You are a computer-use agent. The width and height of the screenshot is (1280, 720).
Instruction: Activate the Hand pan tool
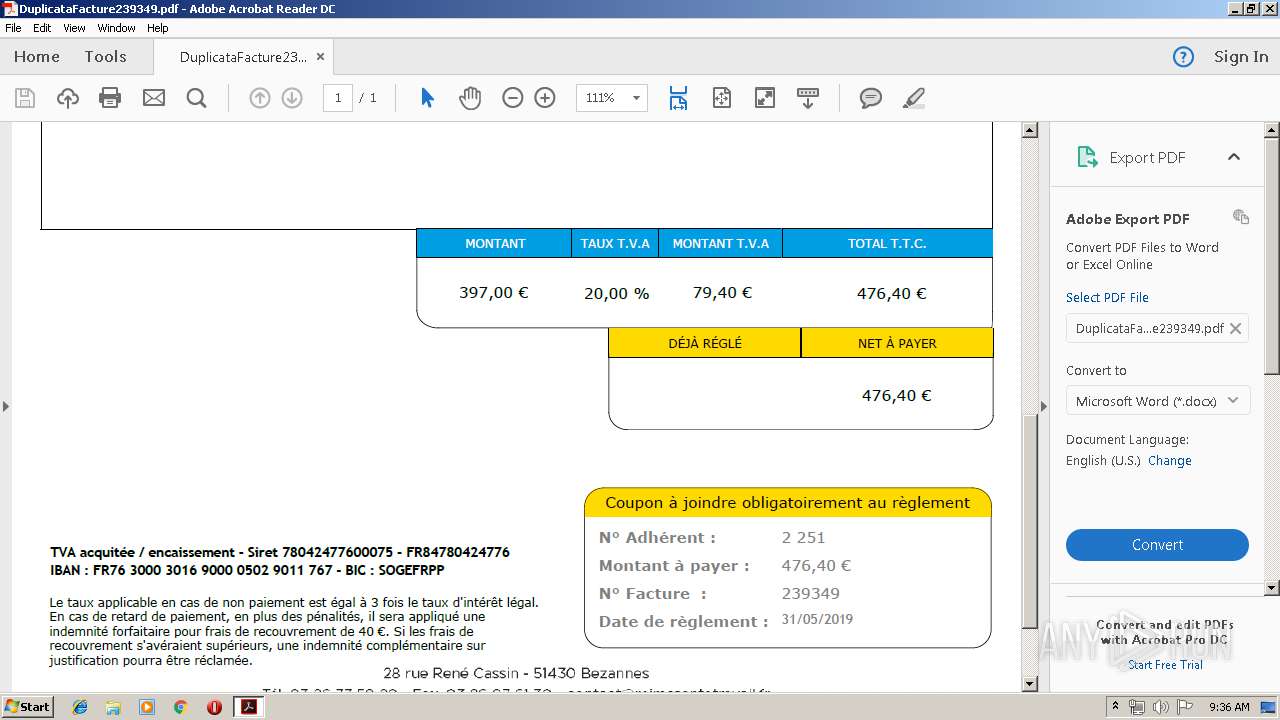point(470,98)
